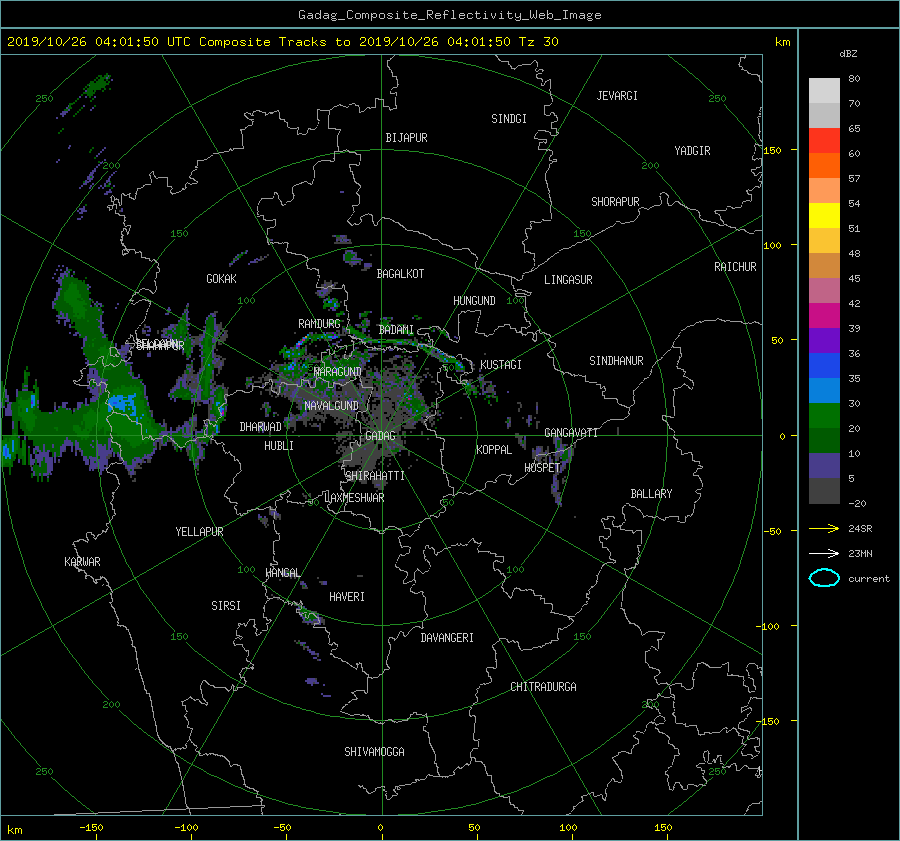Click the NAVALGUND town label
Screen dimensions: 900x841
click(x=331, y=406)
